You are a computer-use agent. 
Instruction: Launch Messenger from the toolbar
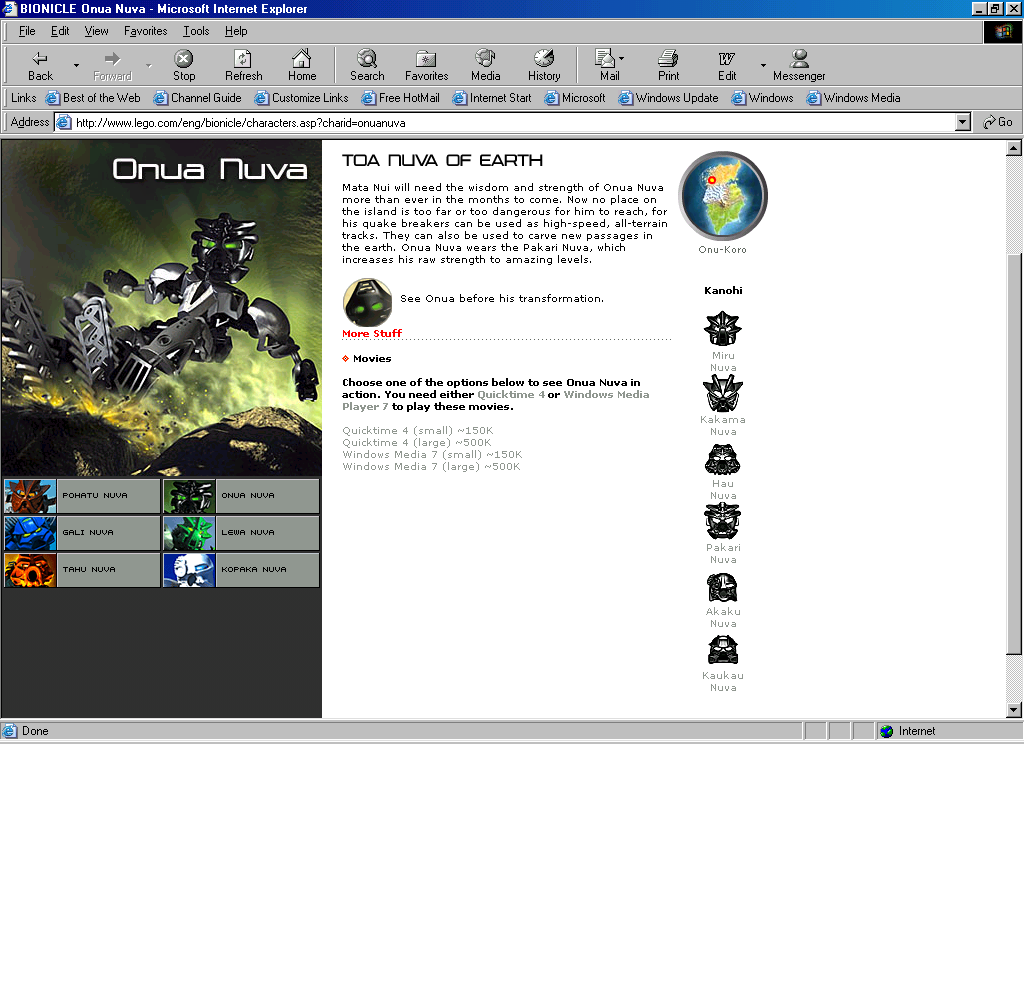[799, 65]
